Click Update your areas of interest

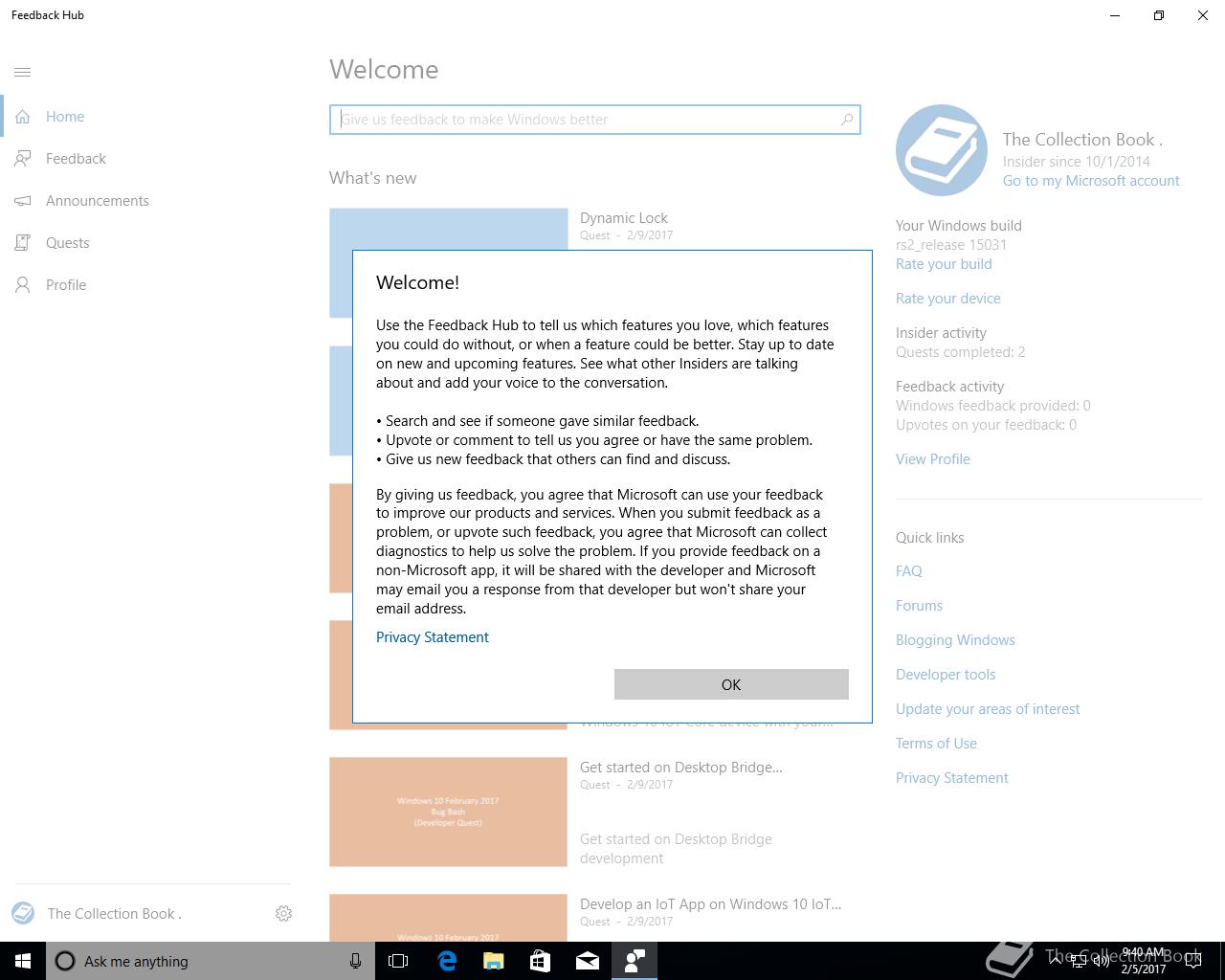988,709
